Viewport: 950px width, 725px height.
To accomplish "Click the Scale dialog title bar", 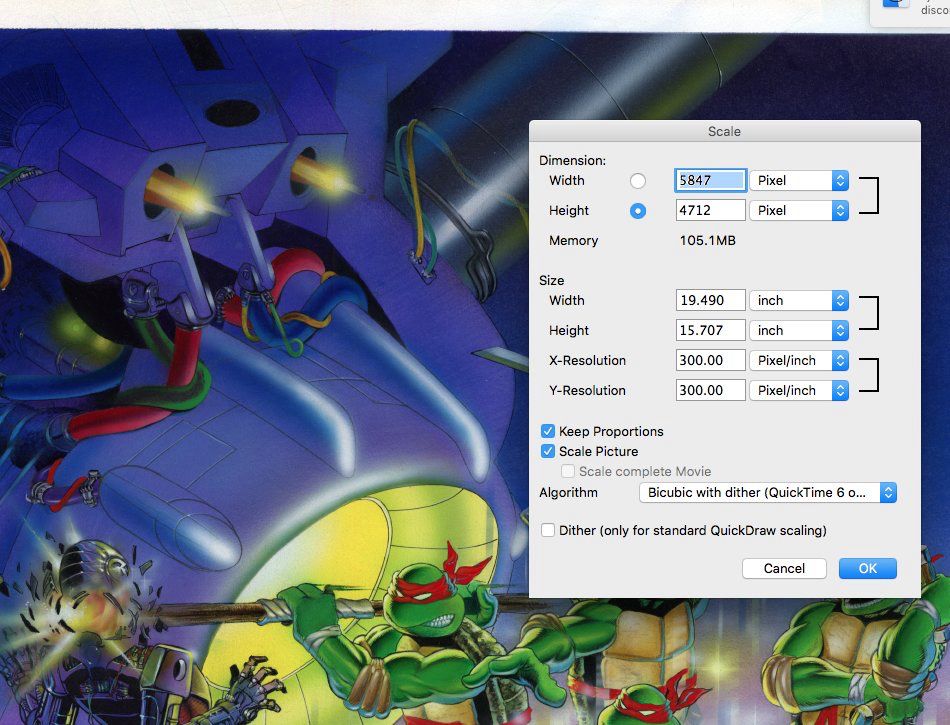I will (725, 131).
